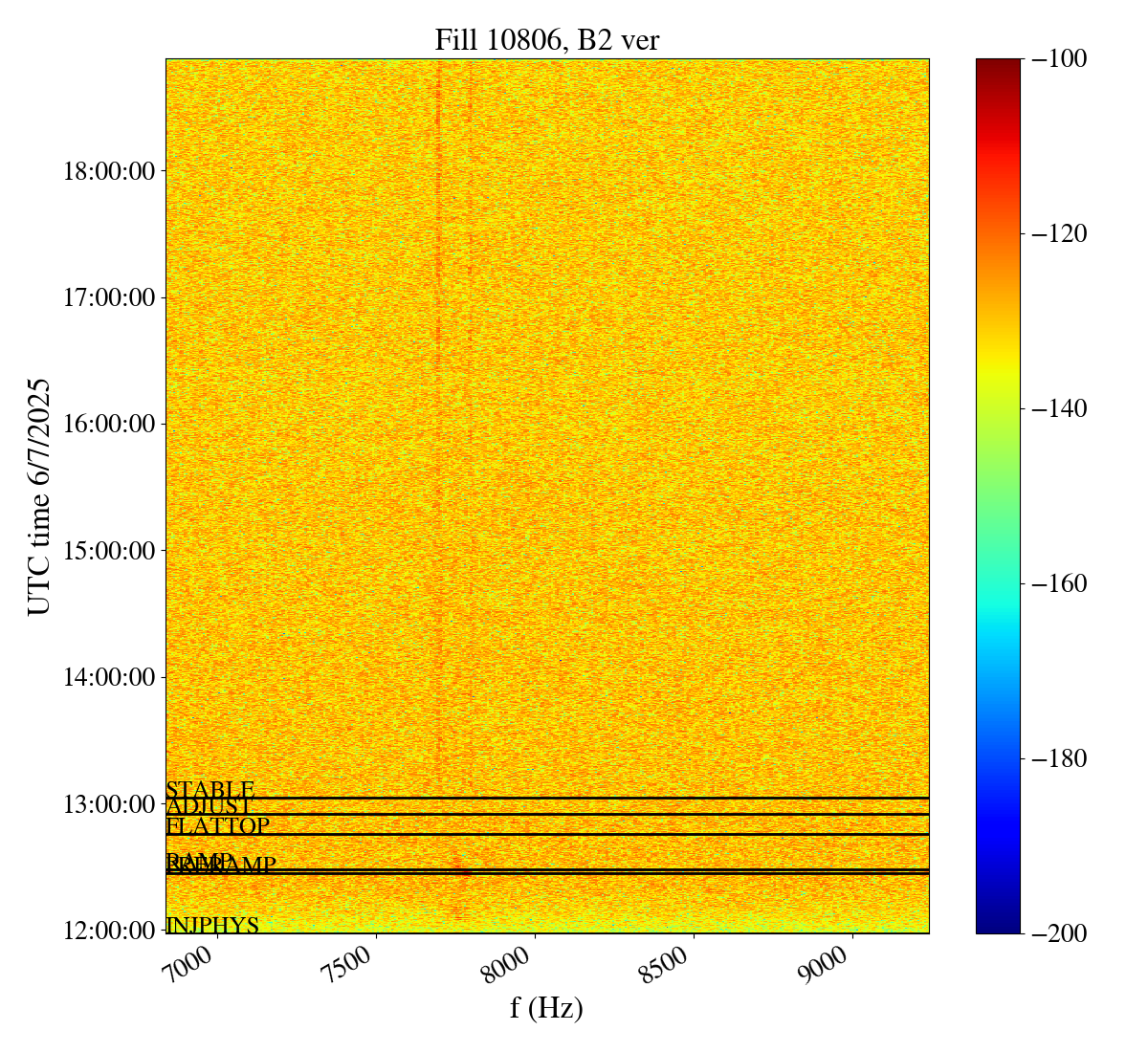Image resolution: width=1148 pixels, height=1052 pixels.
Task: Click the −120 colorbar tick label
Action: click(x=1055, y=233)
